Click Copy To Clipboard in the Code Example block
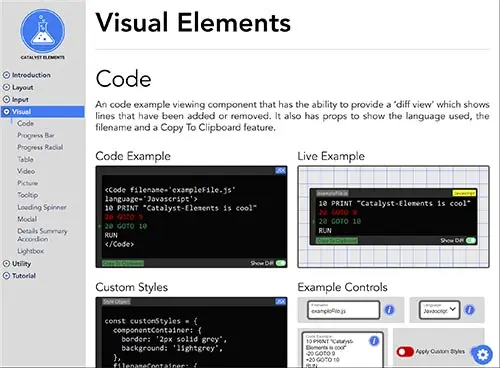This screenshot has height=368, width=500. tap(123, 263)
